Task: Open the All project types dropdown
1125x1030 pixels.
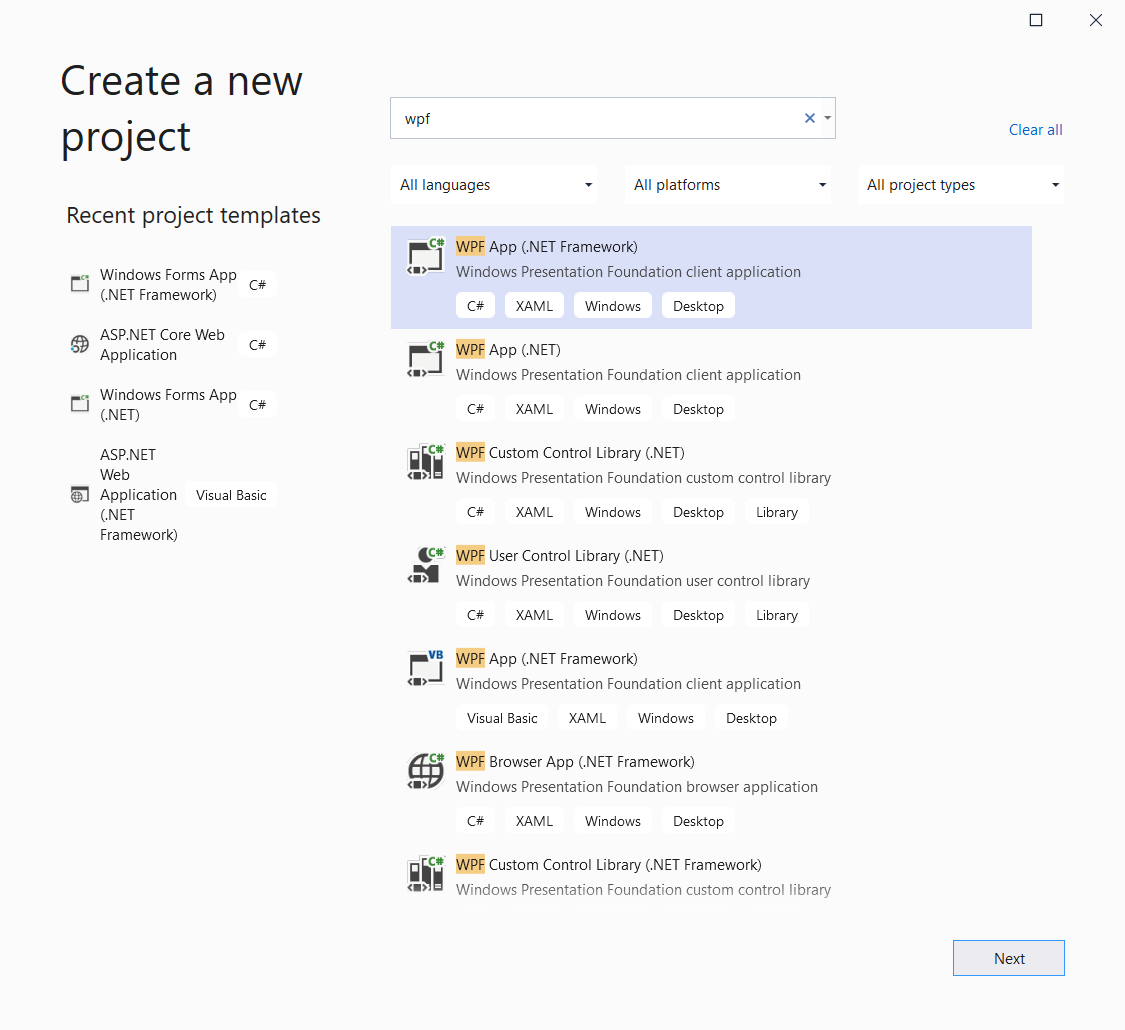Action: pos(960,184)
